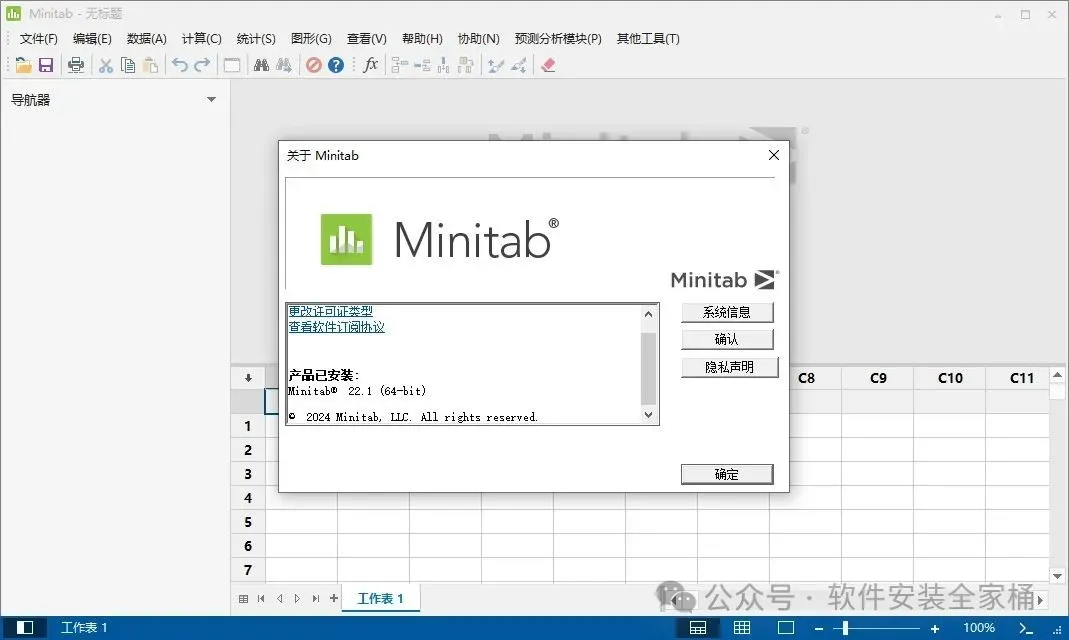
Task: Click the Find and Replace binoculars icon
Action: tap(284, 65)
